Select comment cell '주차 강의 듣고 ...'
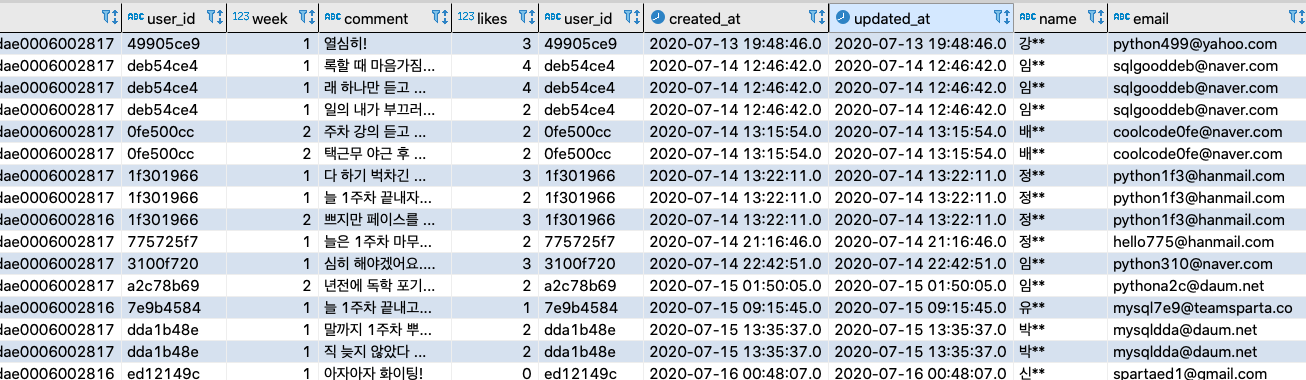 385,131
